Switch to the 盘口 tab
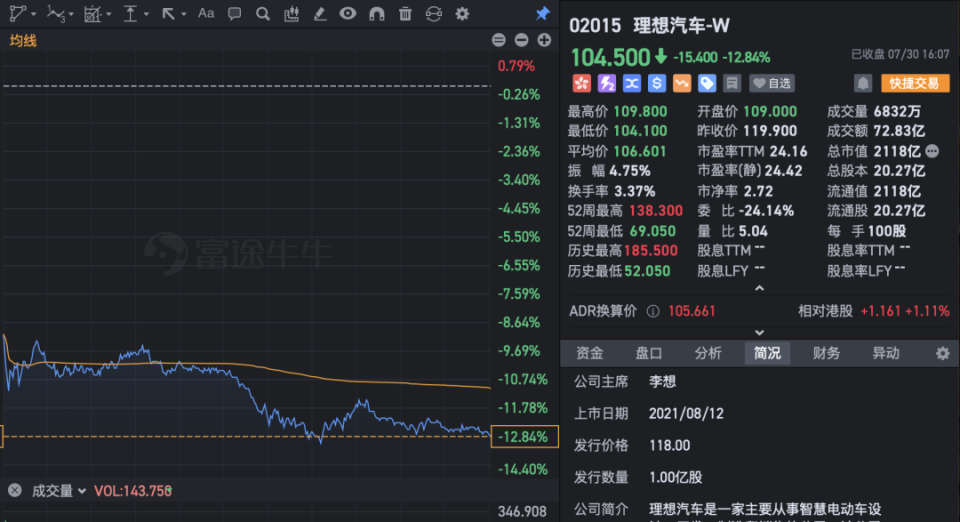The image size is (960, 522). [x=649, y=353]
